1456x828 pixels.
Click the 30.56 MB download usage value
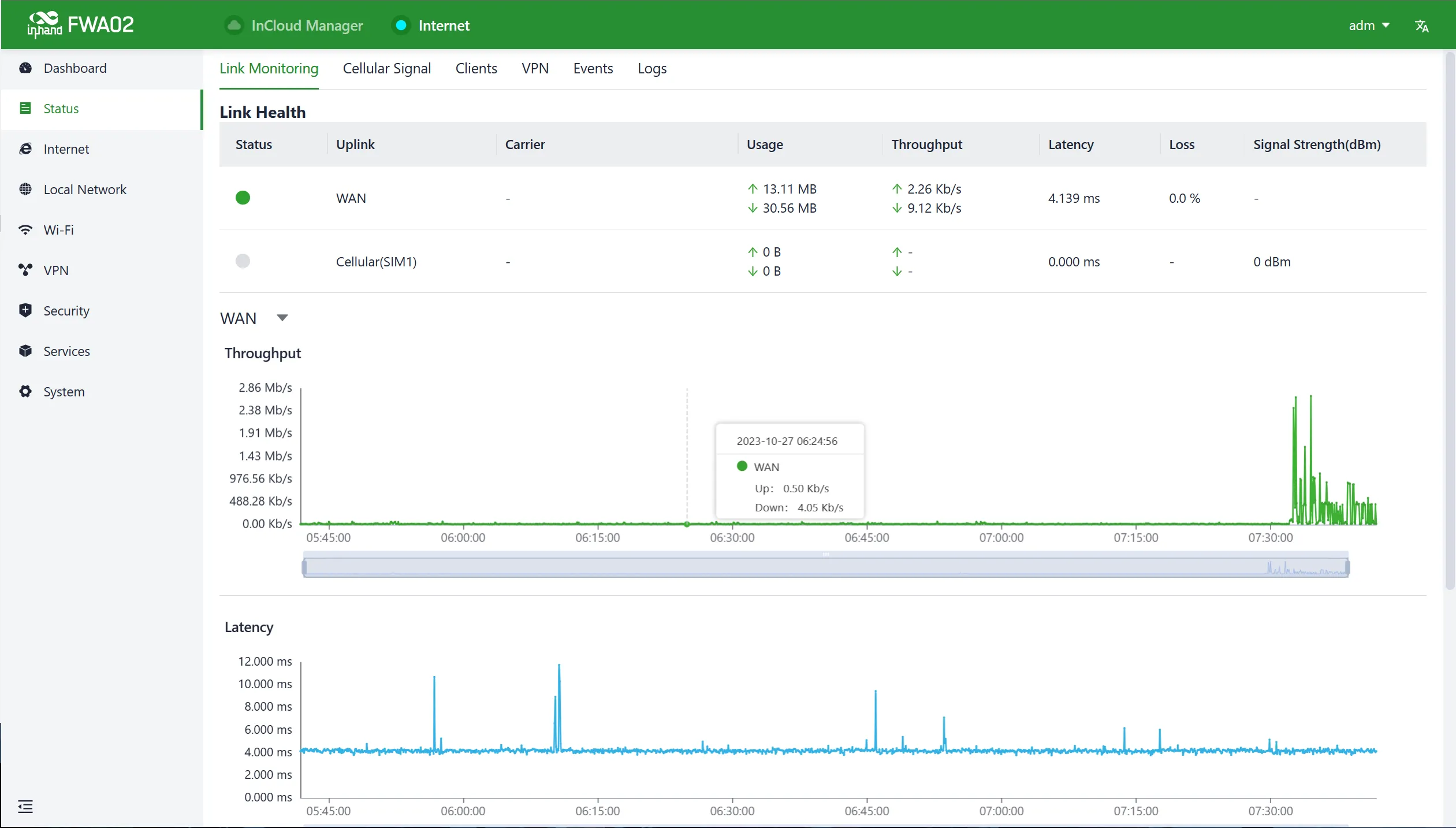click(x=790, y=208)
